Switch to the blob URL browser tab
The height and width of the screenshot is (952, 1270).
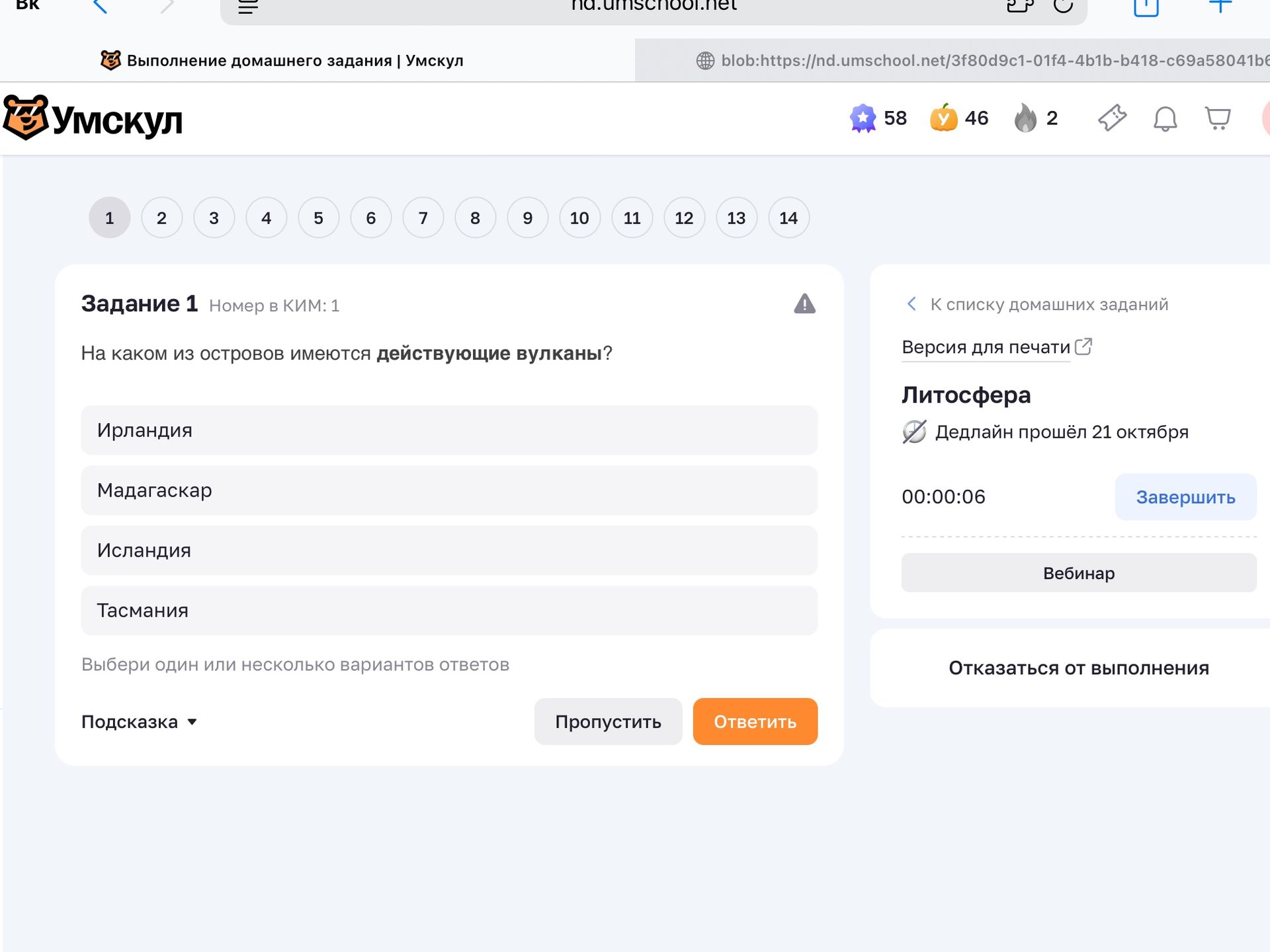[x=952, y=61]
